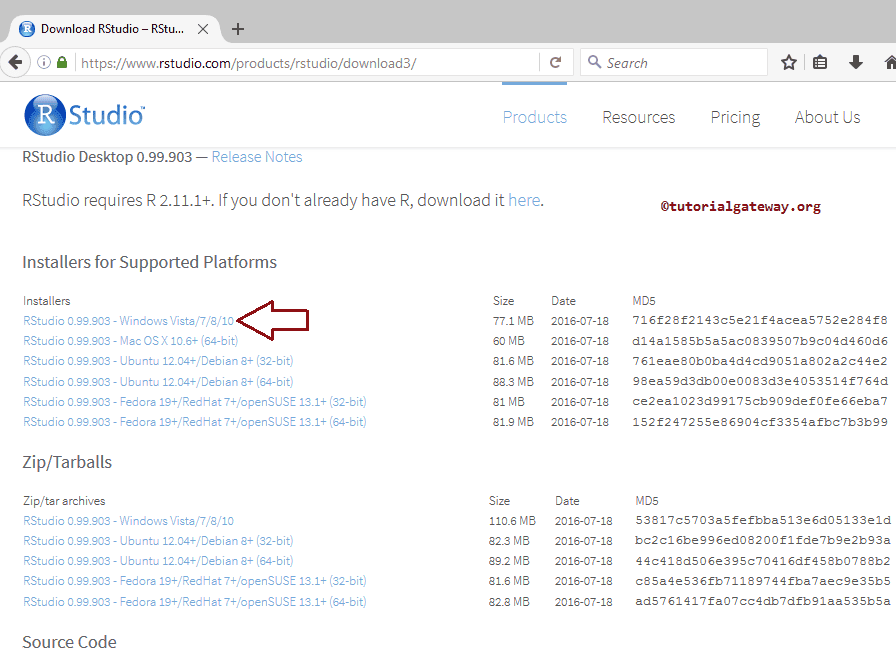Navigate back using the browser back arrow
This screenshot has height=664, width=896.
coord(16,62)
